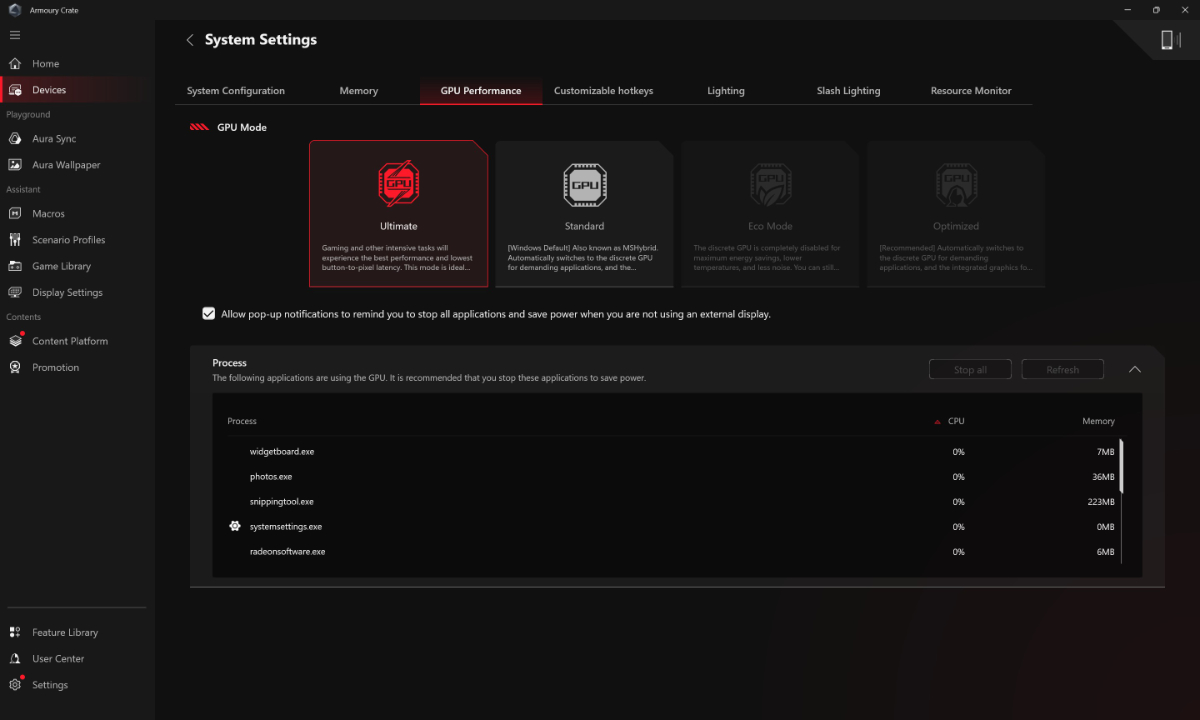Click the Ultimate mode description text
Image resolution: width=1200 pixels, height=720 pixels.
coord(398,258)
